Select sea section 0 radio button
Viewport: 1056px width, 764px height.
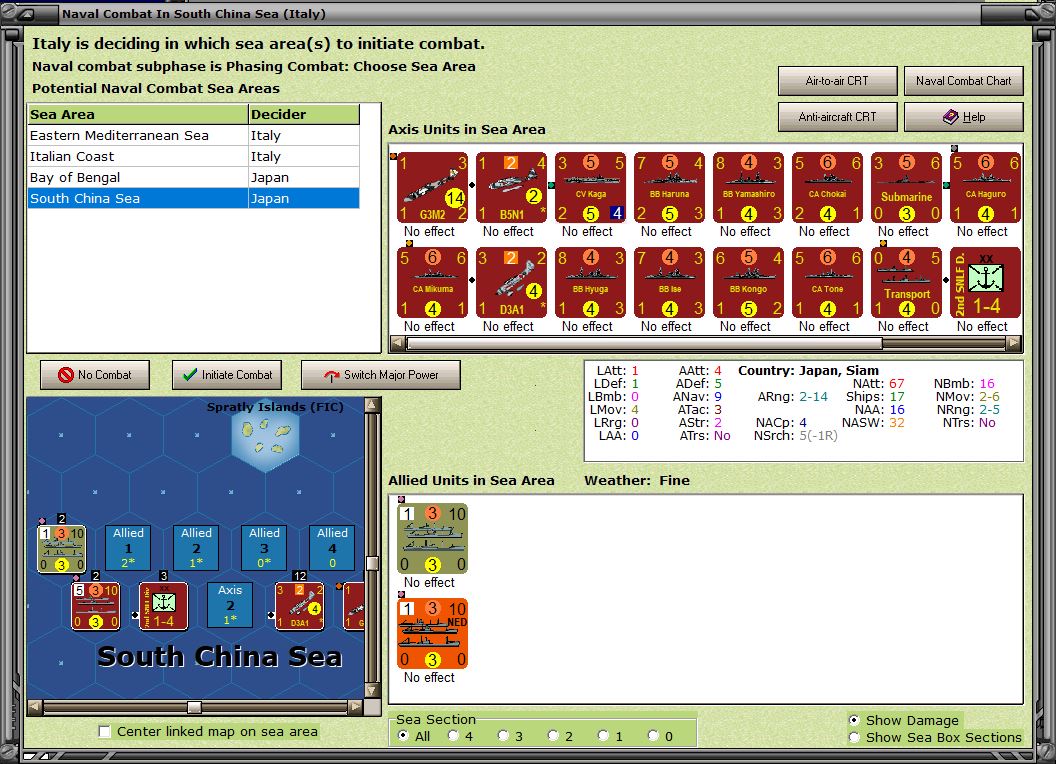click(x=653, y=736)
